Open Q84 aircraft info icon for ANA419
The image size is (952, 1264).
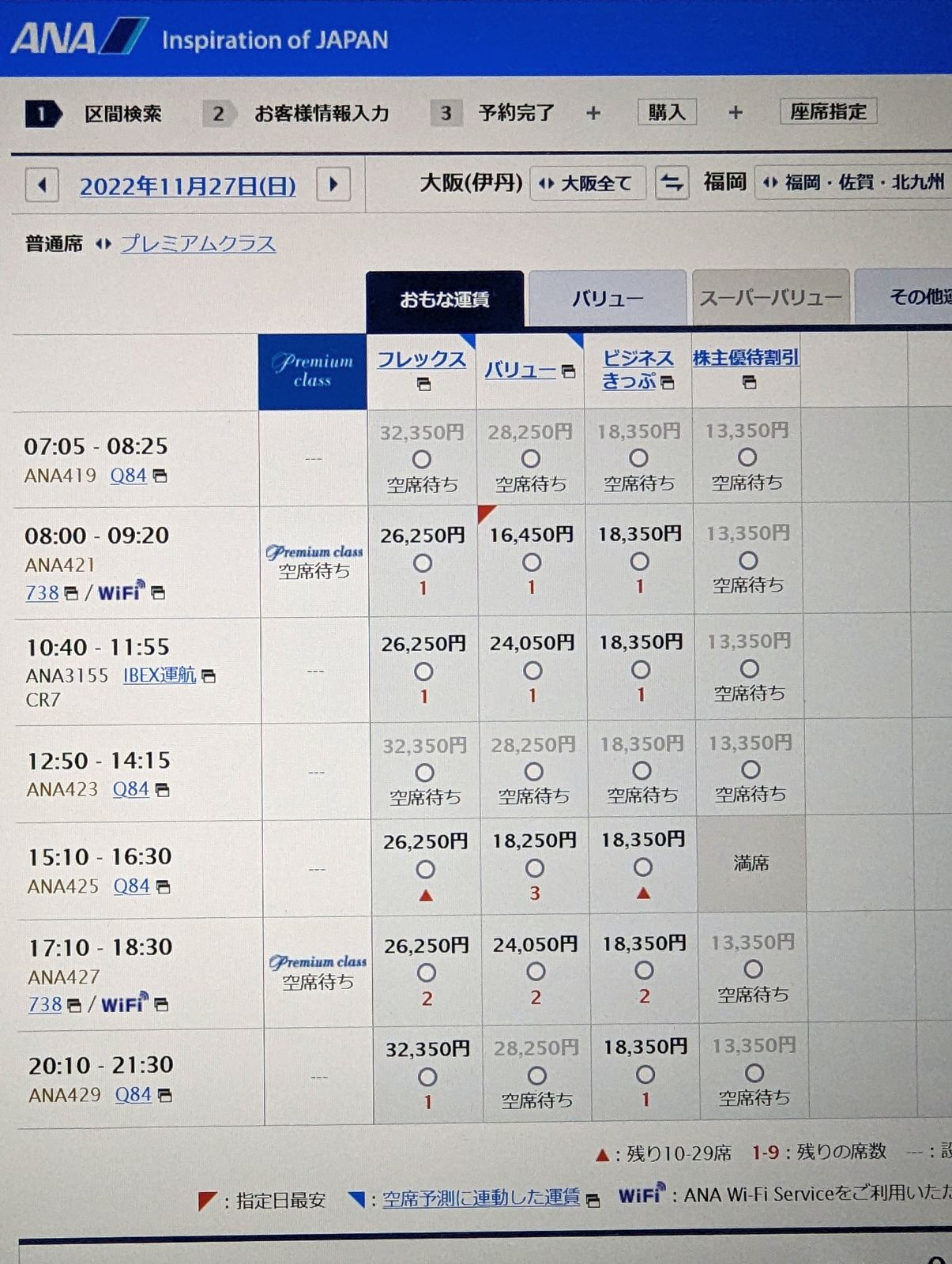[160, 476]
